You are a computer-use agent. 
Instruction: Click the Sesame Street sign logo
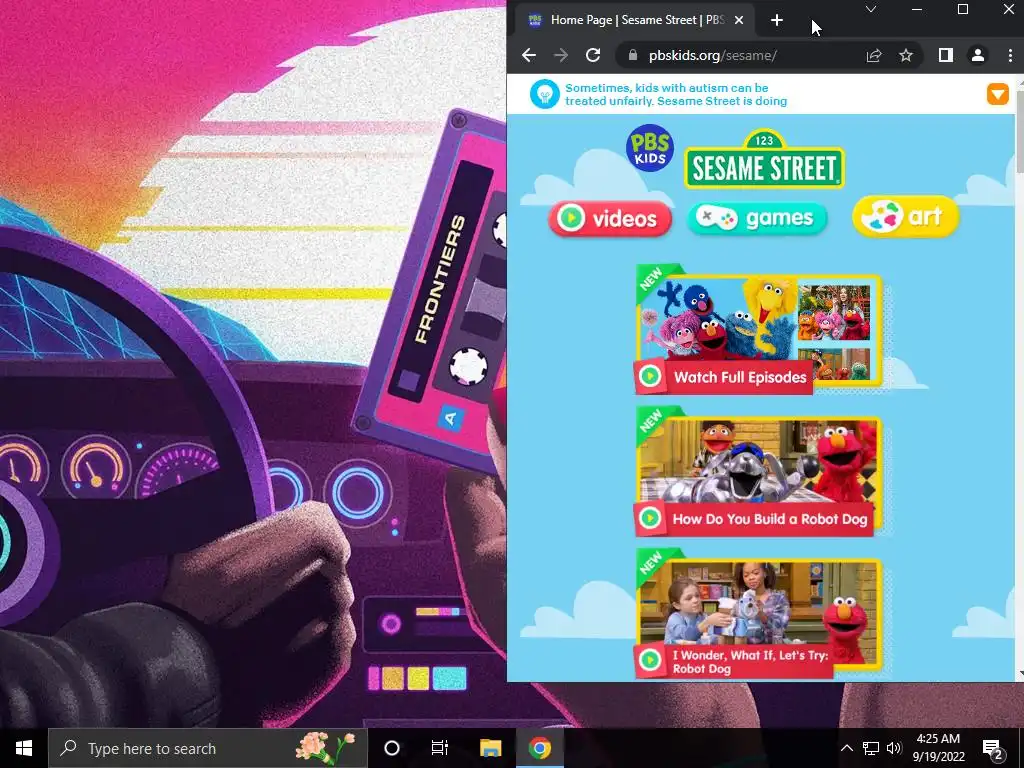point(764,160)
